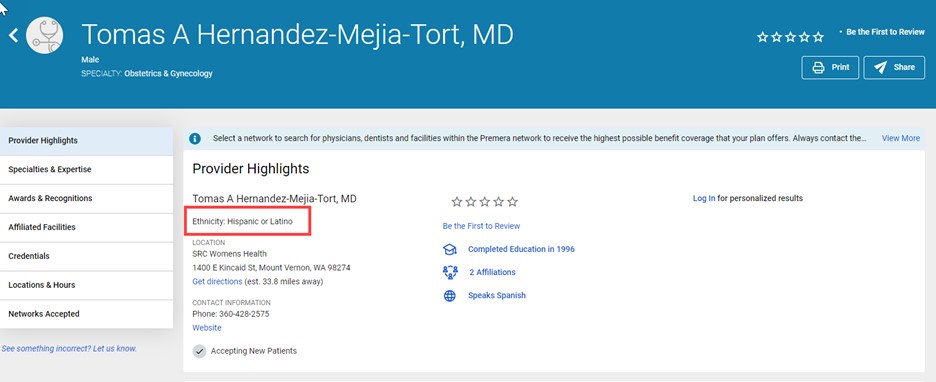Open the provider Website link
936x382 pixels.
coord(207,328)
